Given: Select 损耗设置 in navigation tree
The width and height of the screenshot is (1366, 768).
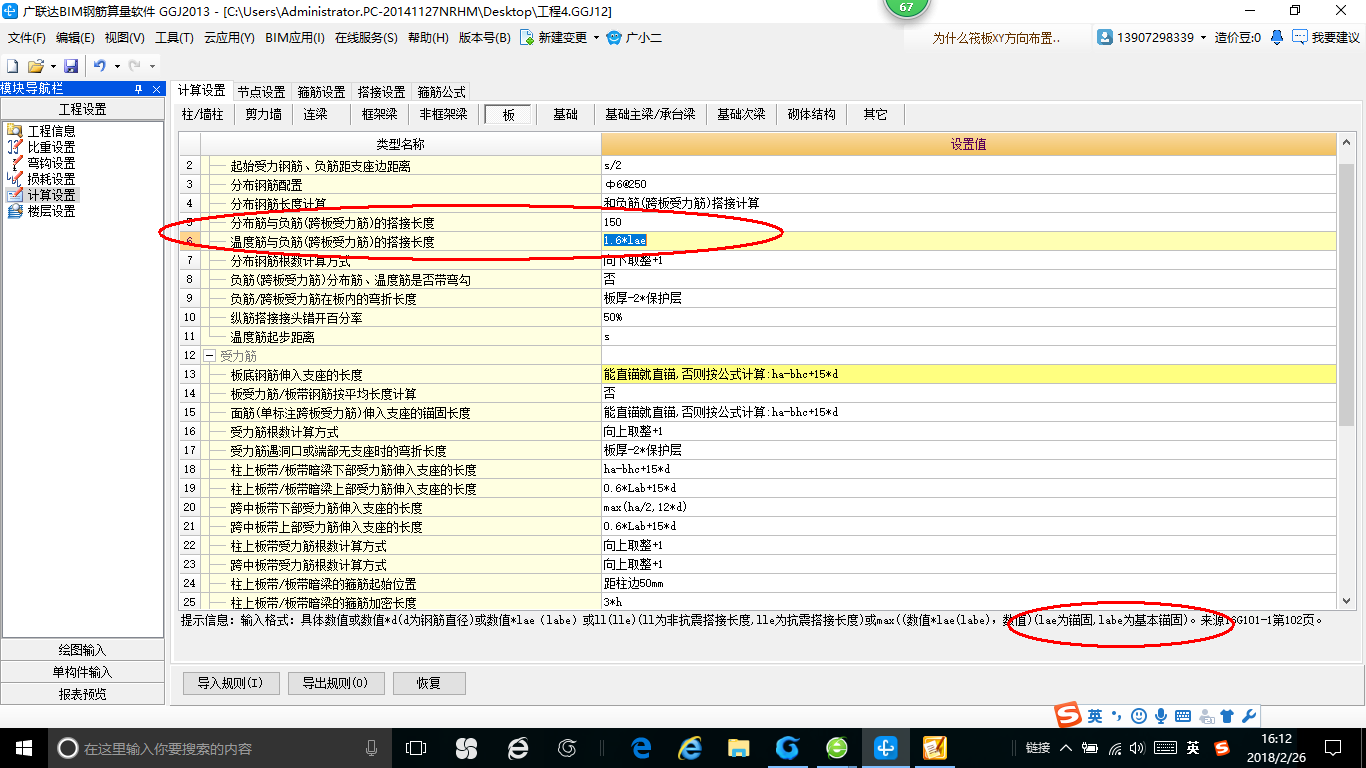Looking at the screenshot, I should point(51,179).
